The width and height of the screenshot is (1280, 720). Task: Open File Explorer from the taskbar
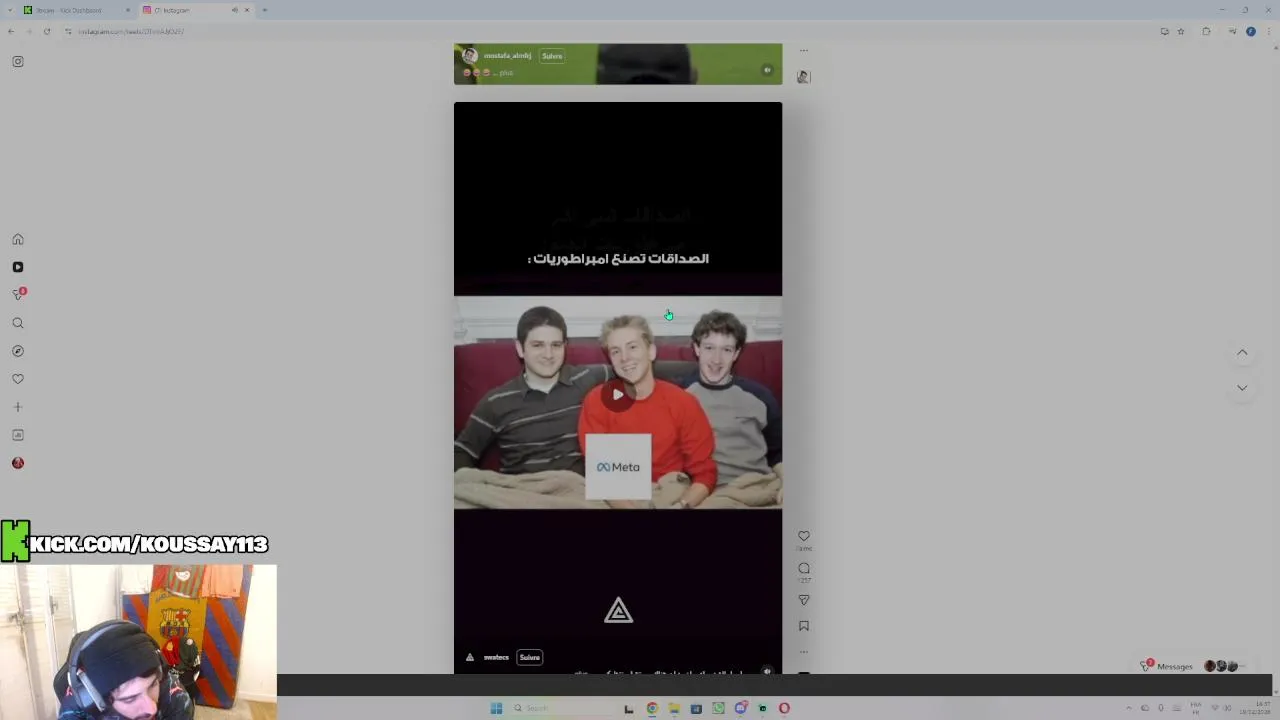click(x=674, y=708)
